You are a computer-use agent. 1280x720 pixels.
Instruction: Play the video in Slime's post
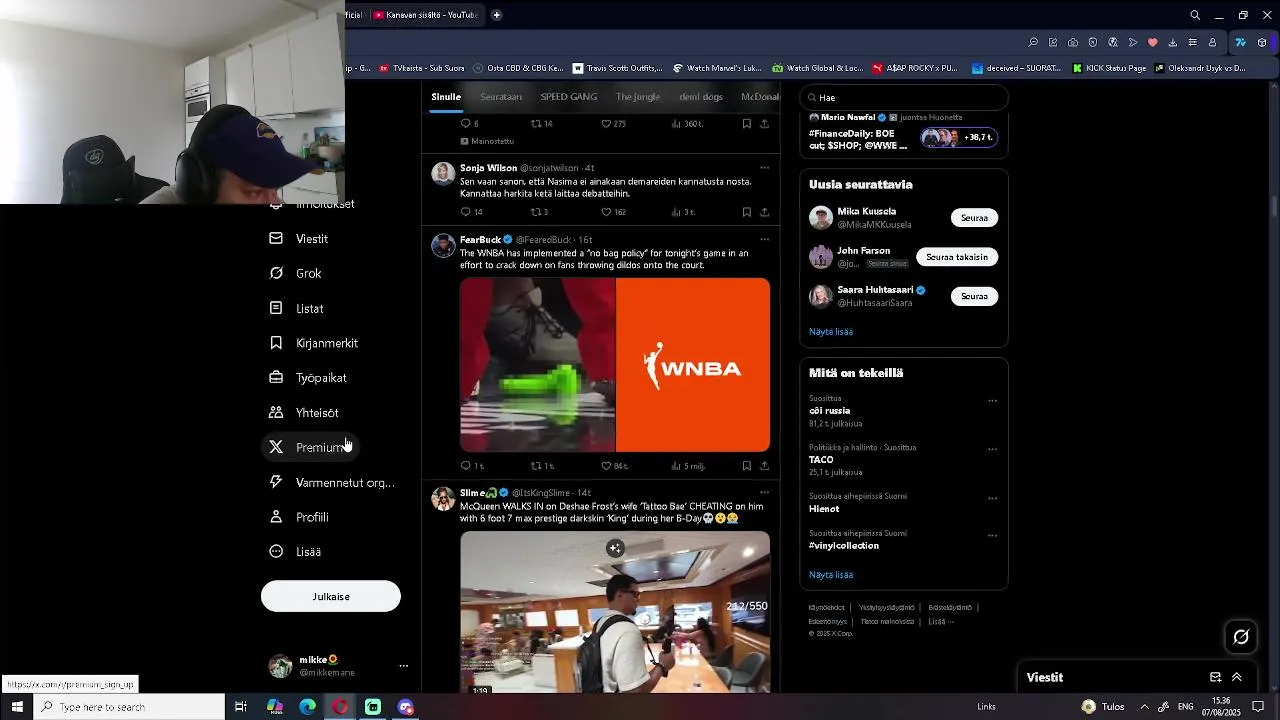[615, 611]
